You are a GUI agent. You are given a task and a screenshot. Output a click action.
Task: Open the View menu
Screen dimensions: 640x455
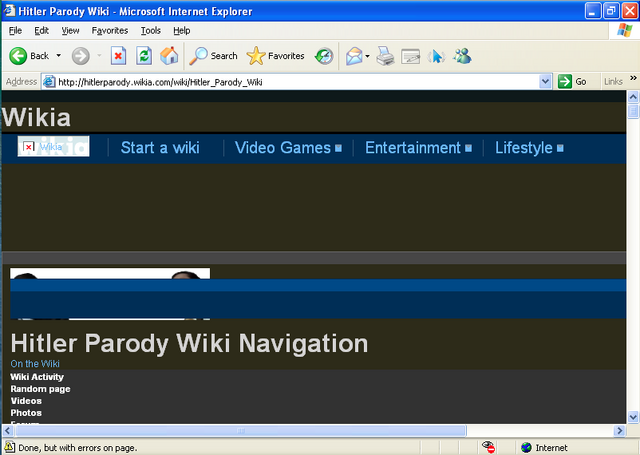[70, 31]
